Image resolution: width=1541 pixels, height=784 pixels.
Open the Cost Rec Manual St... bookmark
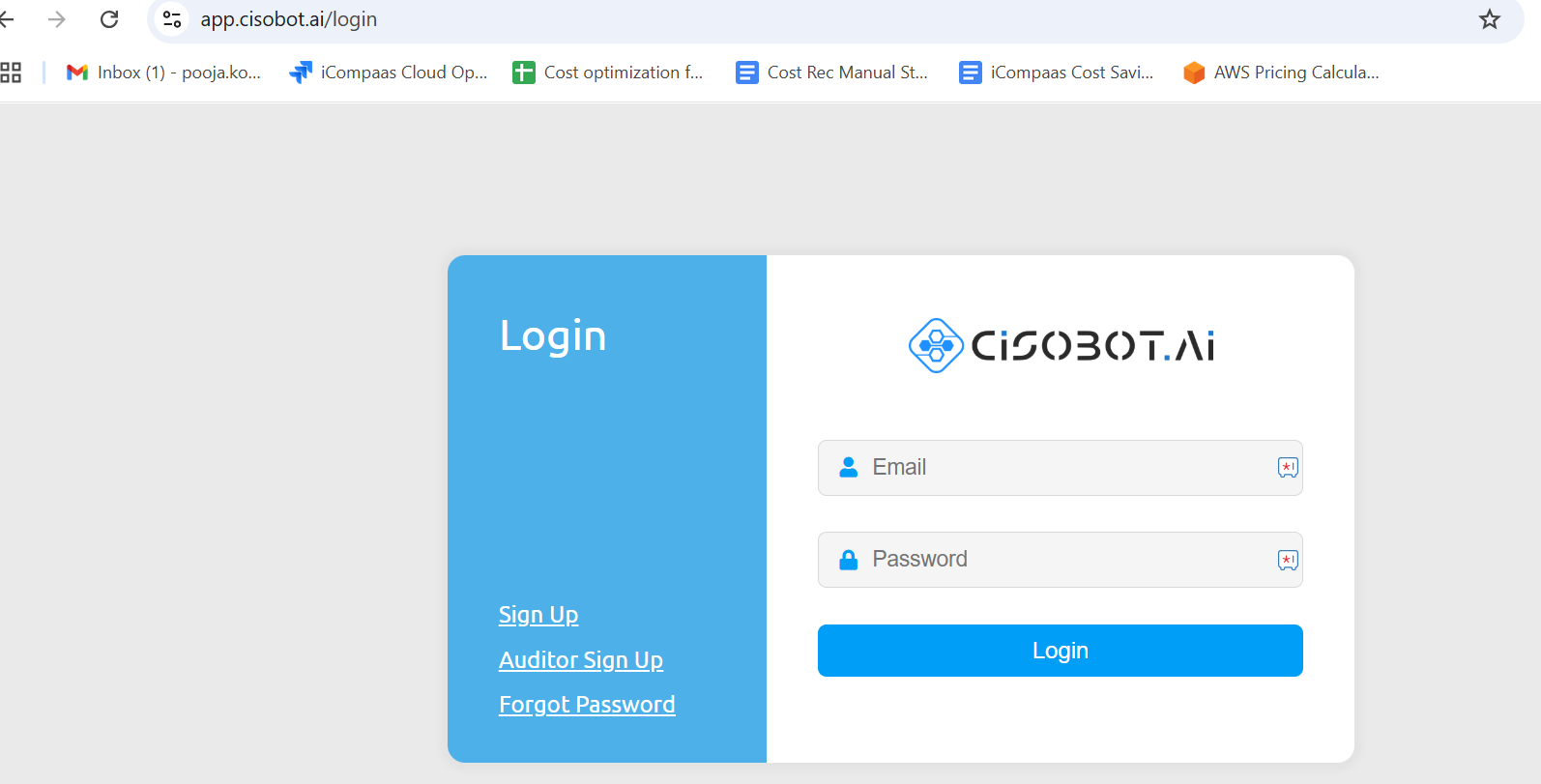point(831,73)
